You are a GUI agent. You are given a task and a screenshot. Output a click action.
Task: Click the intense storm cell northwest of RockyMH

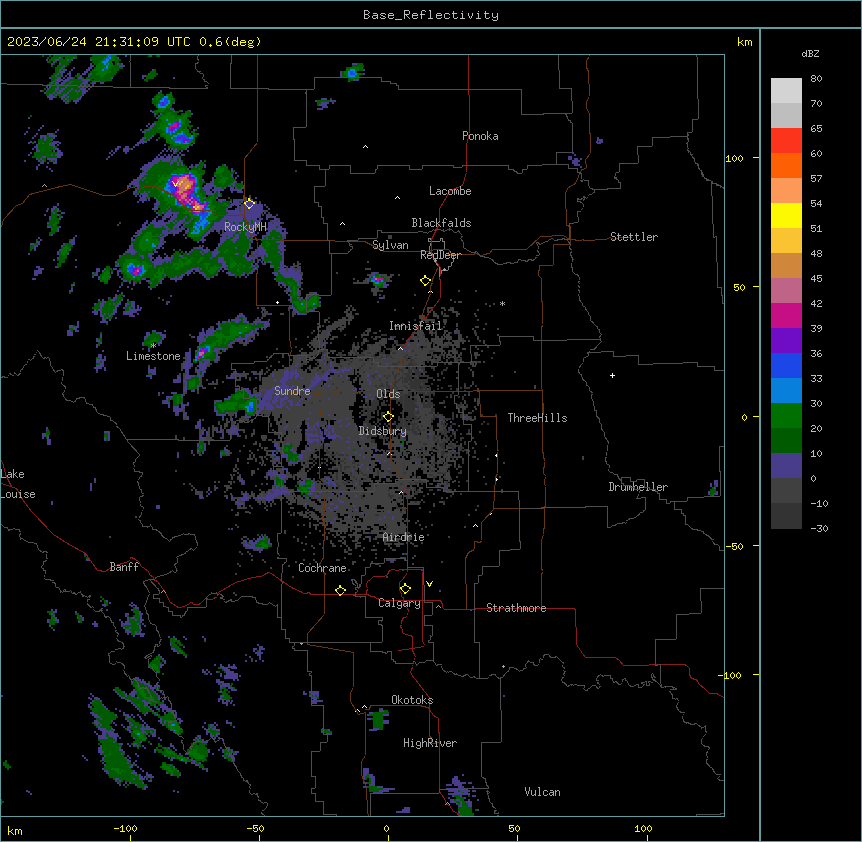click(185, 192)
